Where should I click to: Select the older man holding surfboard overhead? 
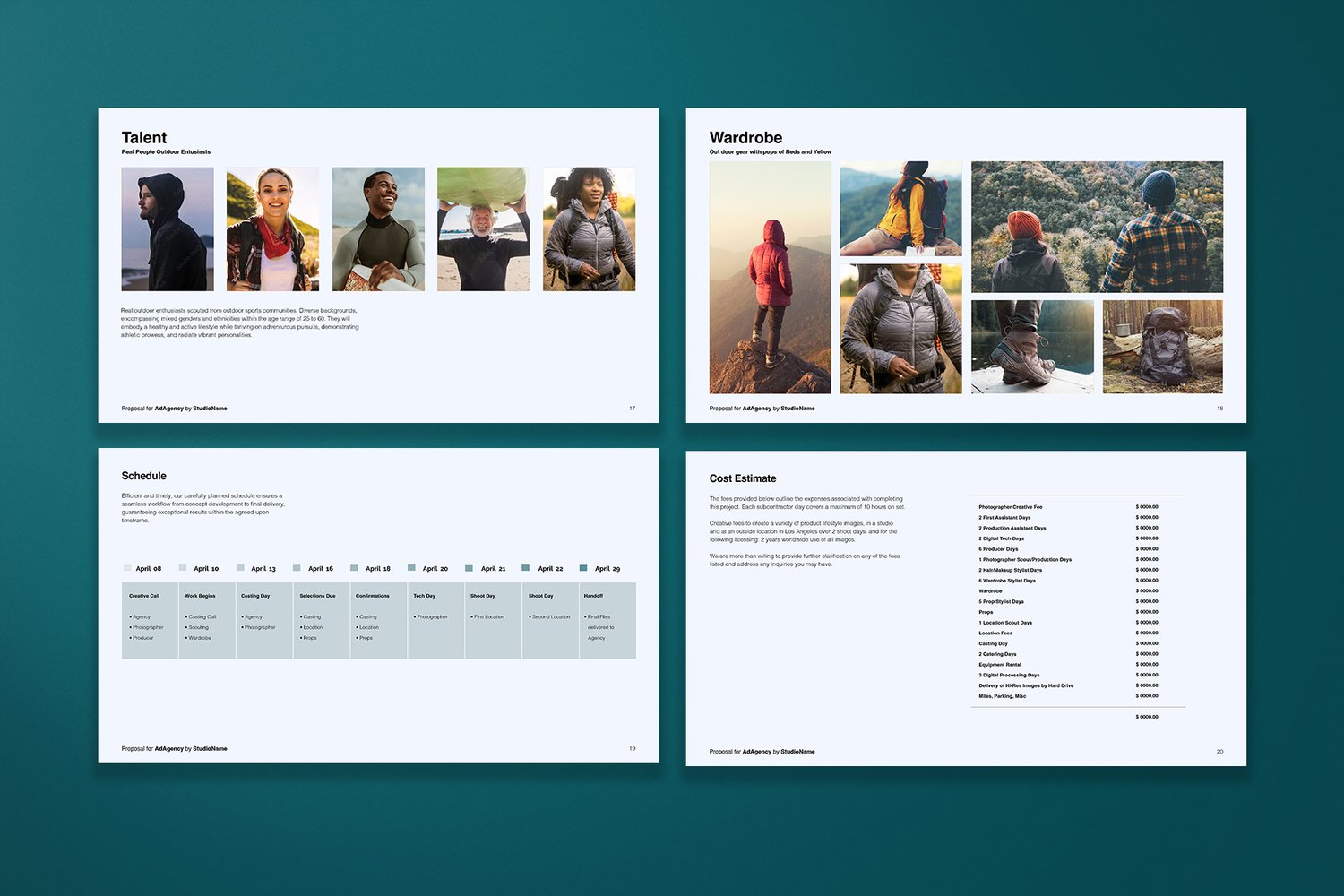(x=483, y=229)
